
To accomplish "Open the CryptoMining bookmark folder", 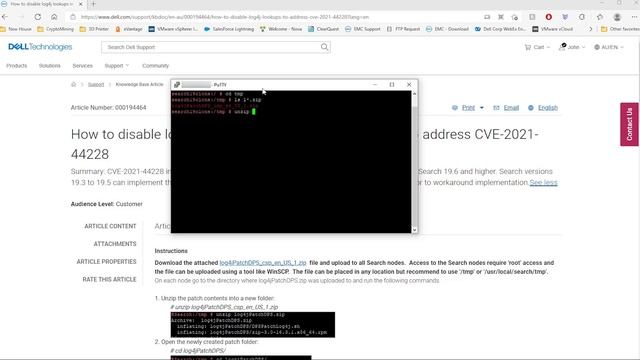I will click(56, 29).
